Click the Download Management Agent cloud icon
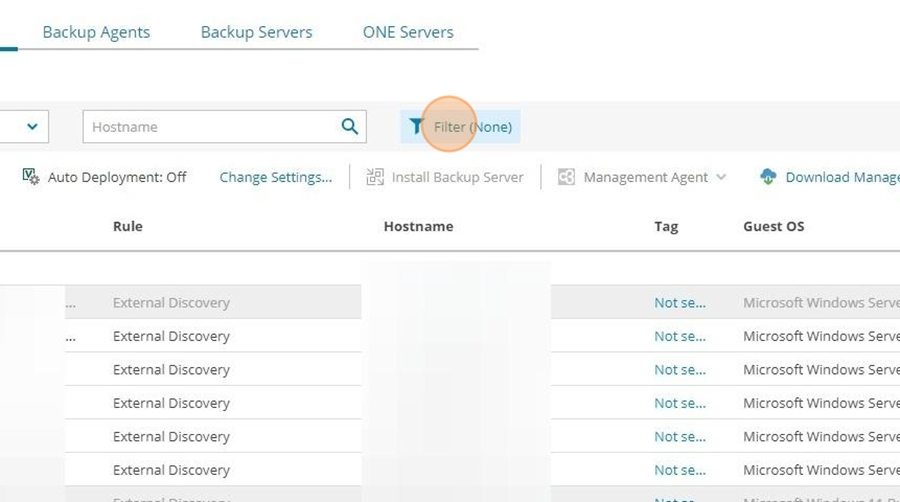This screenshot has width=900, height=502. (768, 177)
